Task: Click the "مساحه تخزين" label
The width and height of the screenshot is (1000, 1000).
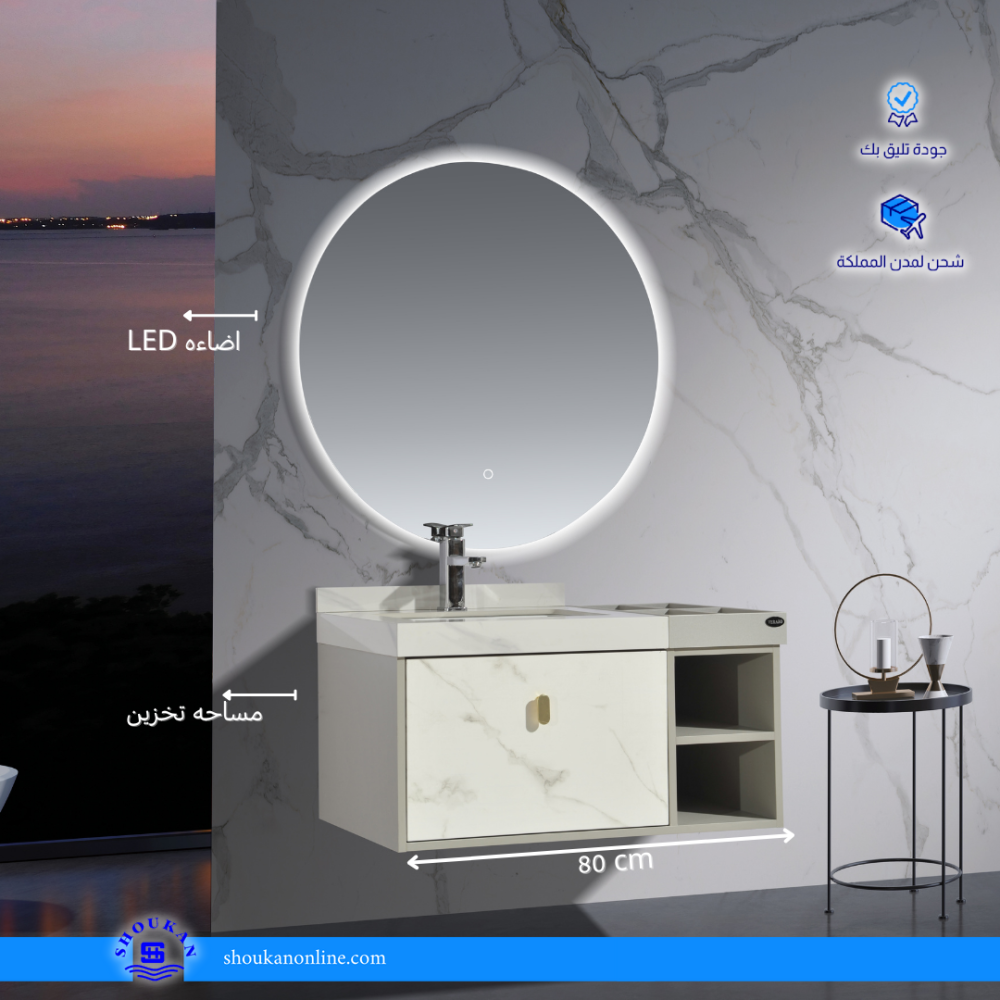Action: point(194,716)
